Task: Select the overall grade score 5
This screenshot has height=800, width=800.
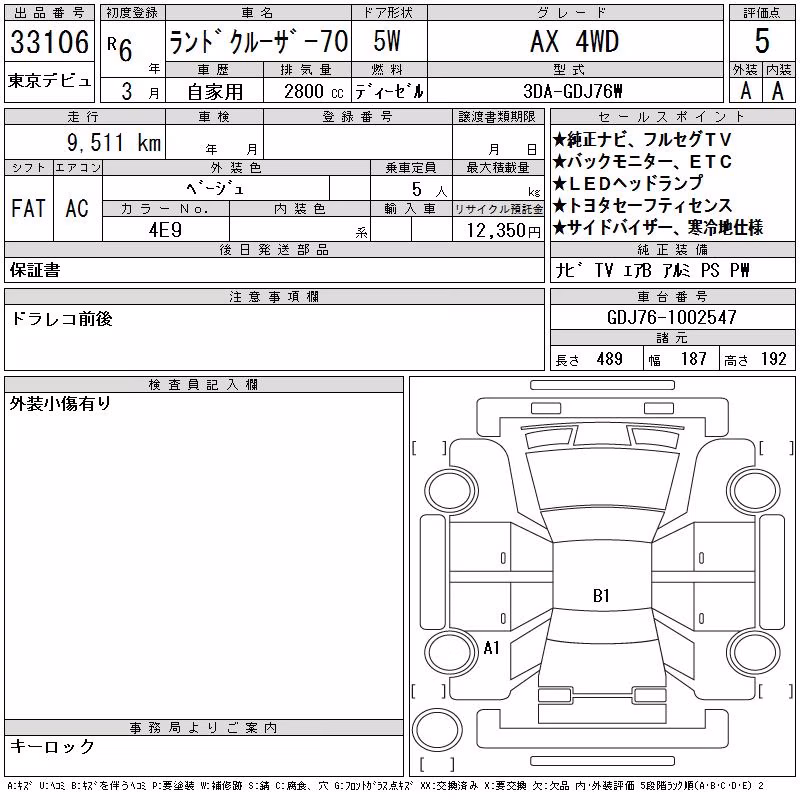Action: 762,41
